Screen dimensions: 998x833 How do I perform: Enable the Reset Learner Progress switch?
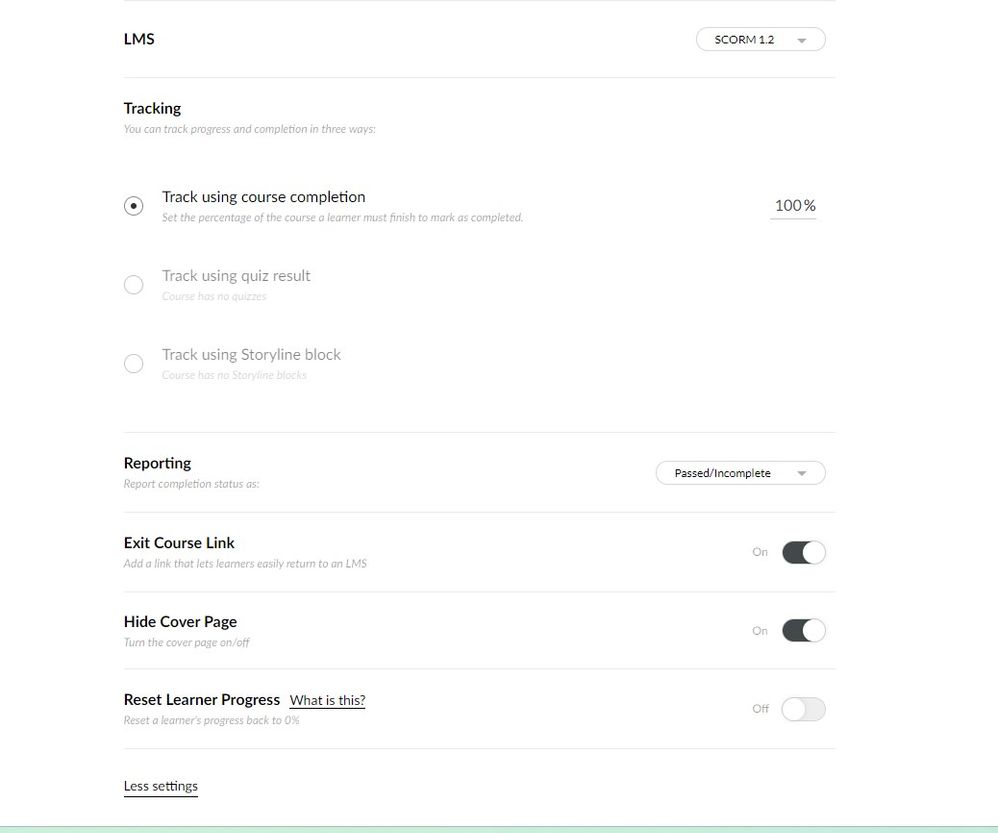click(x=803, y=709)
